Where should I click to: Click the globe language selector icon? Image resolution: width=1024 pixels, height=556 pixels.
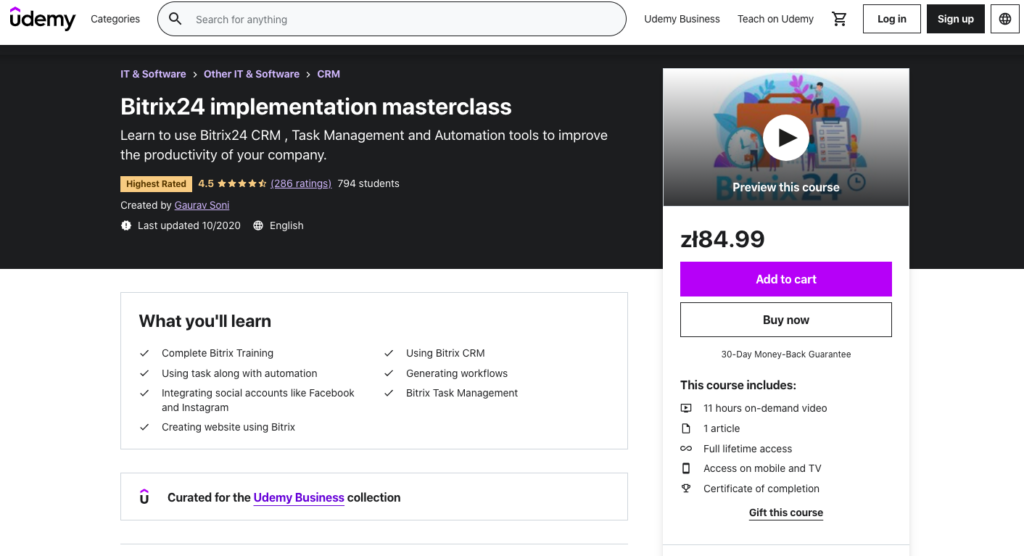(1005, 19)
